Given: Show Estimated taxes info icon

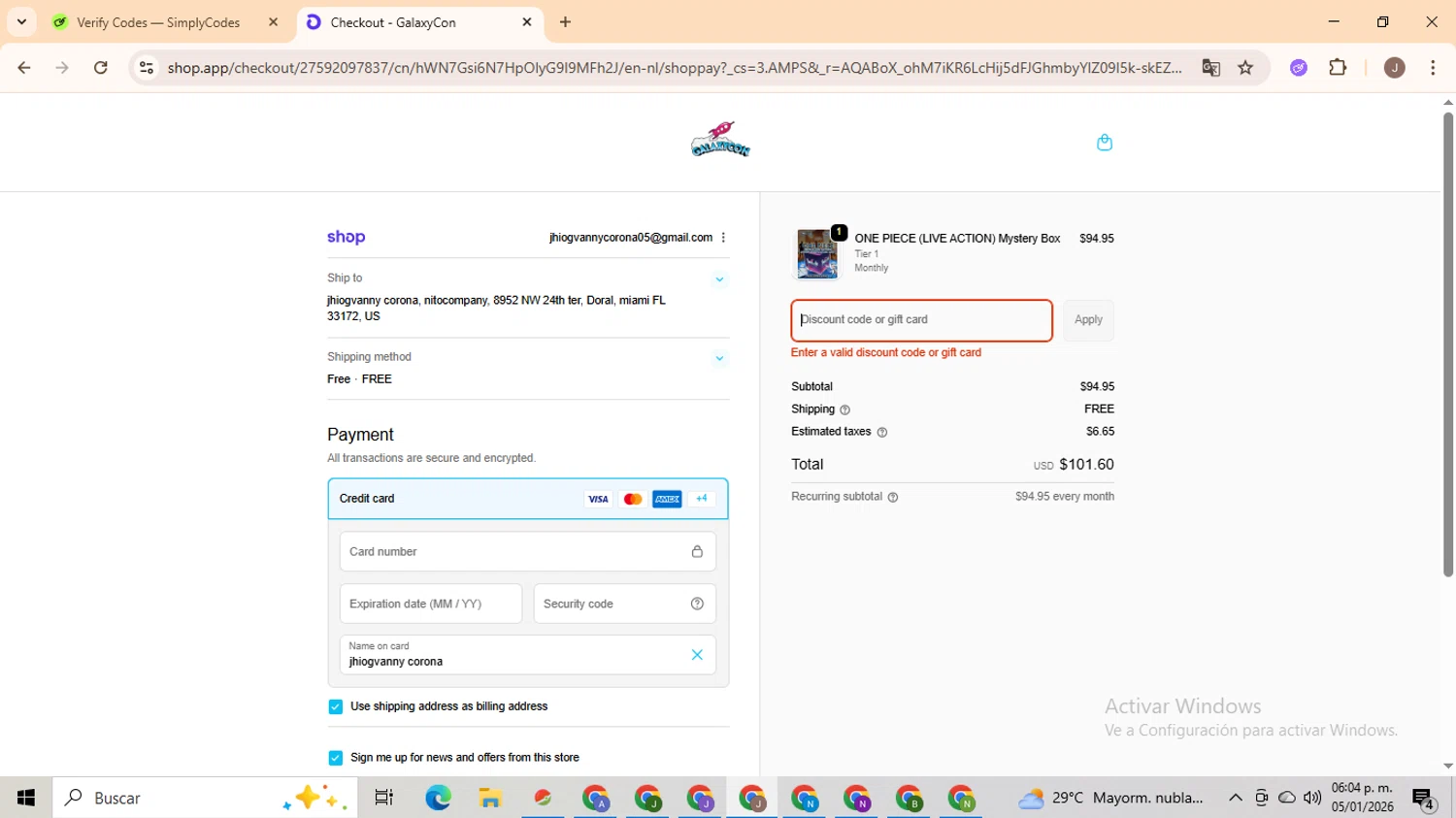Looking at the screenshot, I should (882, 432).
